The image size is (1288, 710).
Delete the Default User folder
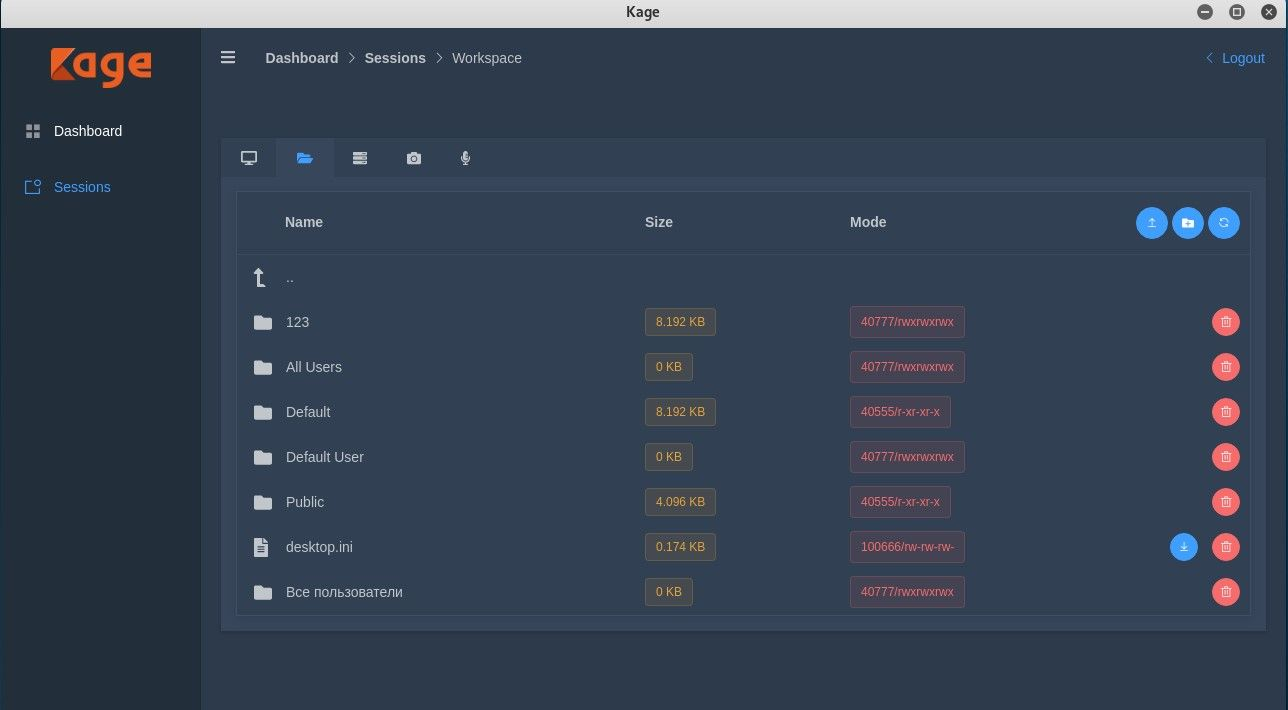(x=1226, y=457)
